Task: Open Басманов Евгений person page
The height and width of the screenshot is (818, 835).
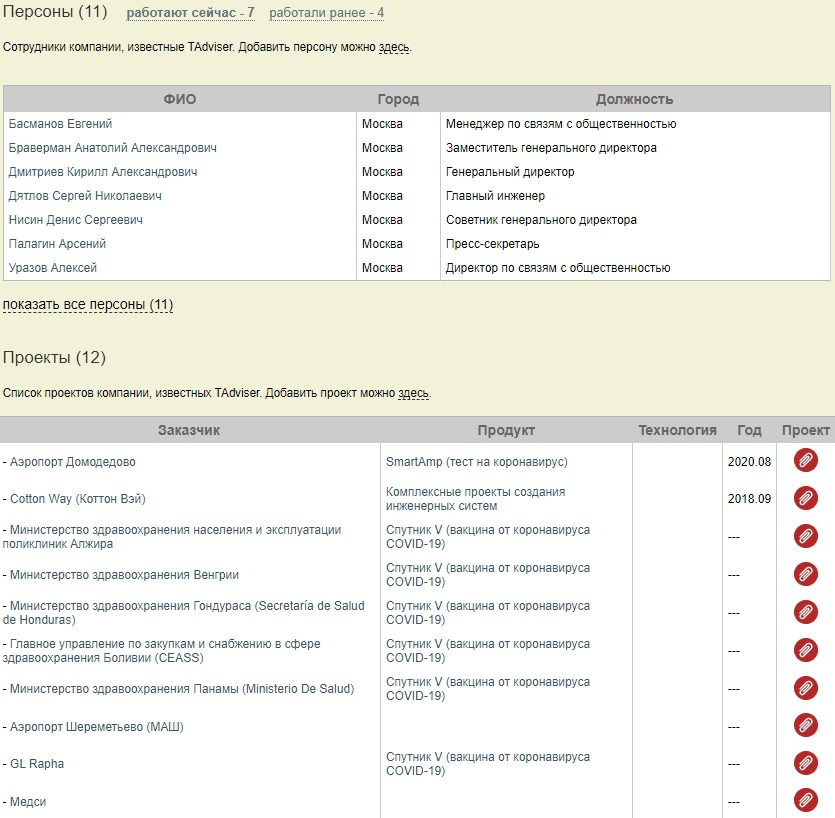Action: 60,124
